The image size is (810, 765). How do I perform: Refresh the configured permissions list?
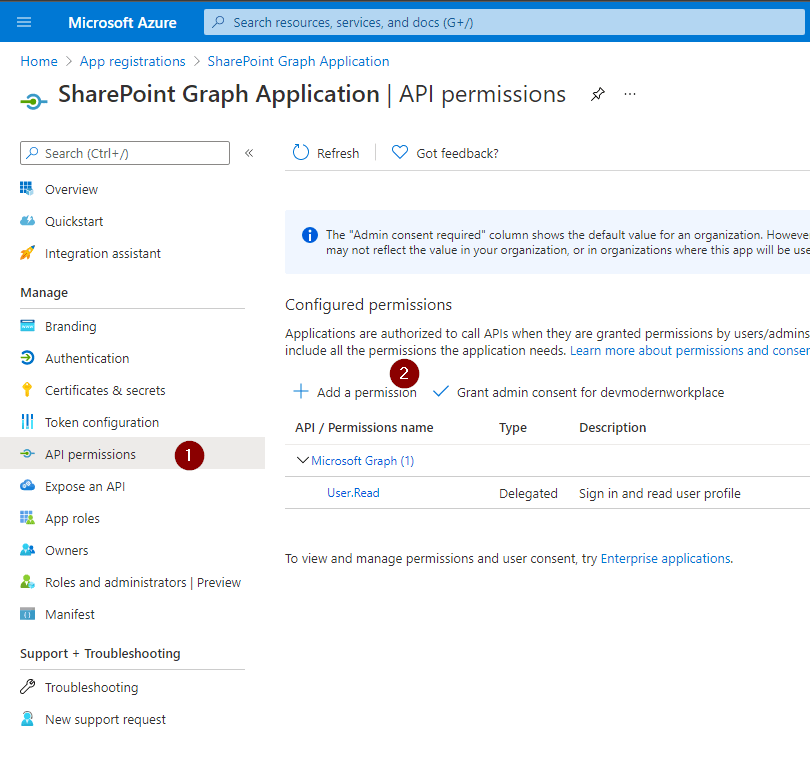click(x=326, y=152)
